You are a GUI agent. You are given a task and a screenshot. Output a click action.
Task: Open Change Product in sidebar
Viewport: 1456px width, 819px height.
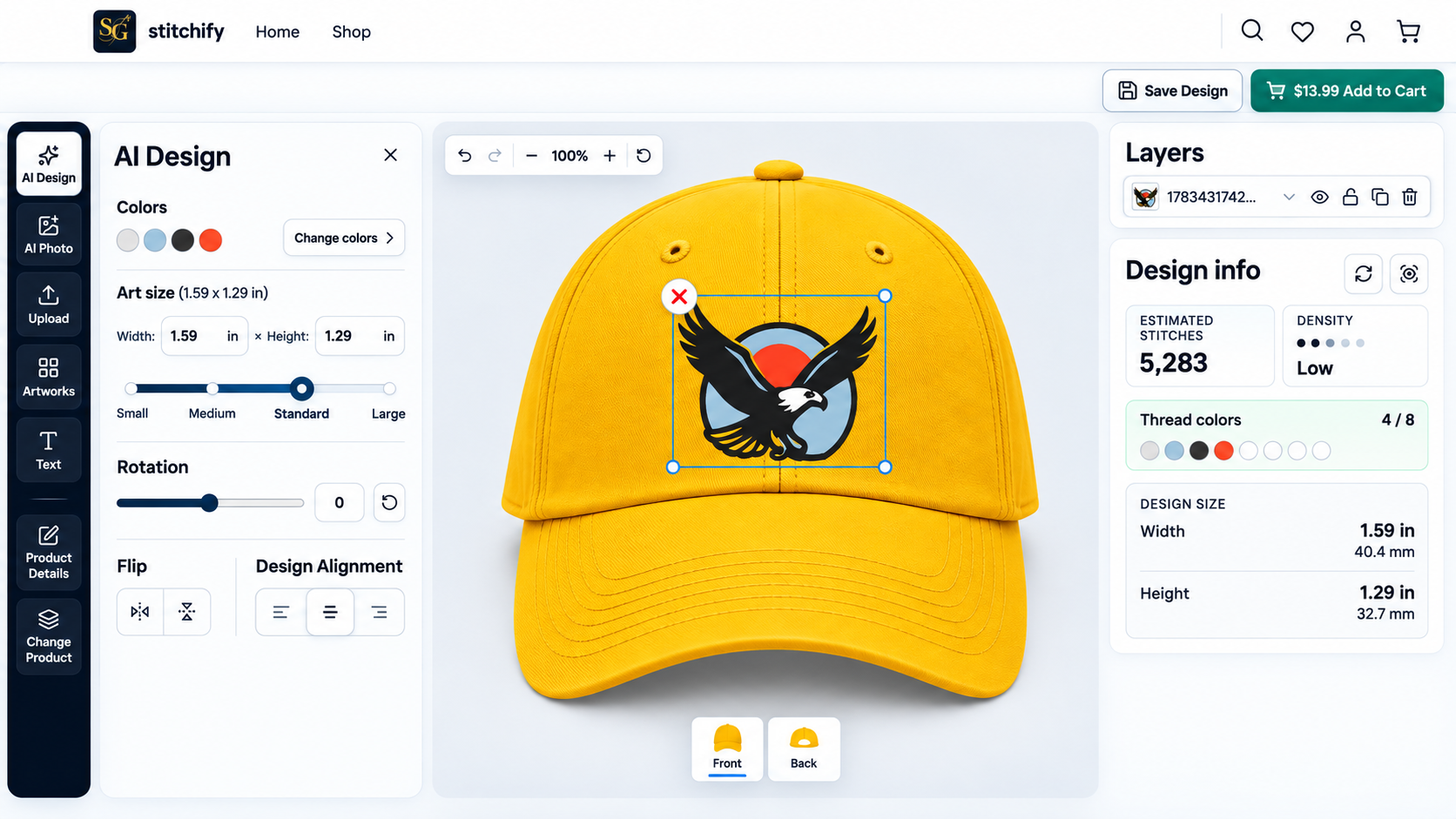tap(49, 636)
